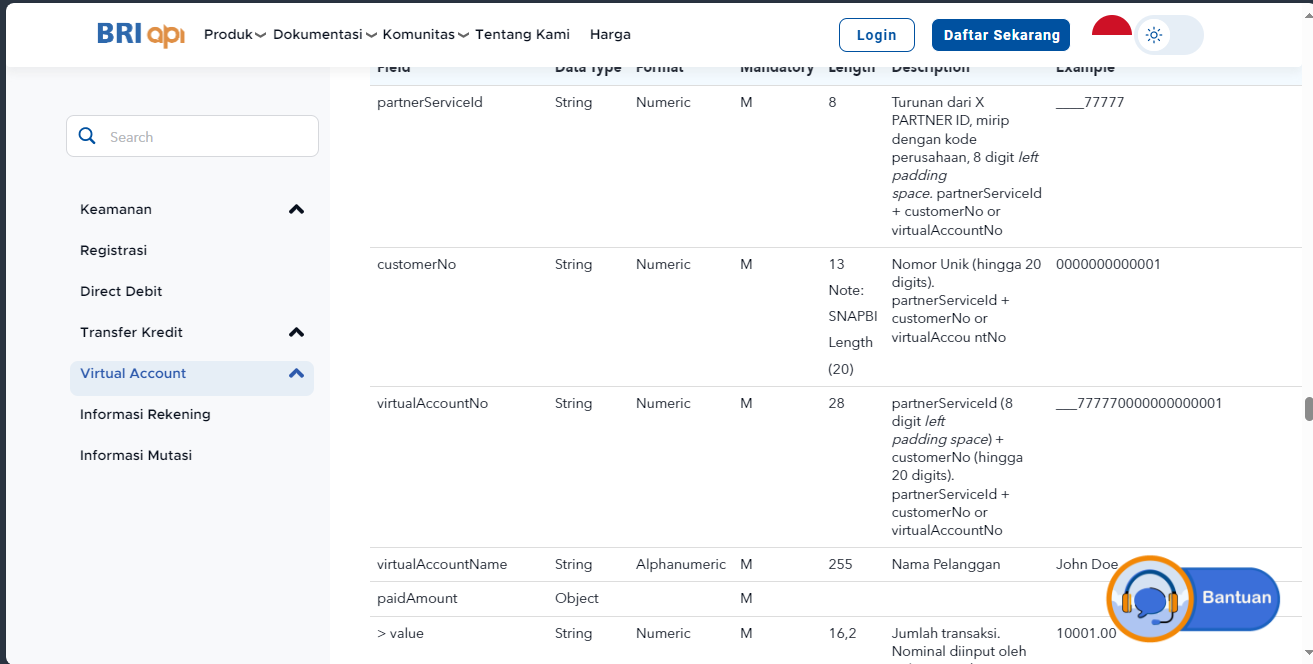Click the example value 10001.00
Viewport: 1313px width, 664px height.
(1086, 633)
